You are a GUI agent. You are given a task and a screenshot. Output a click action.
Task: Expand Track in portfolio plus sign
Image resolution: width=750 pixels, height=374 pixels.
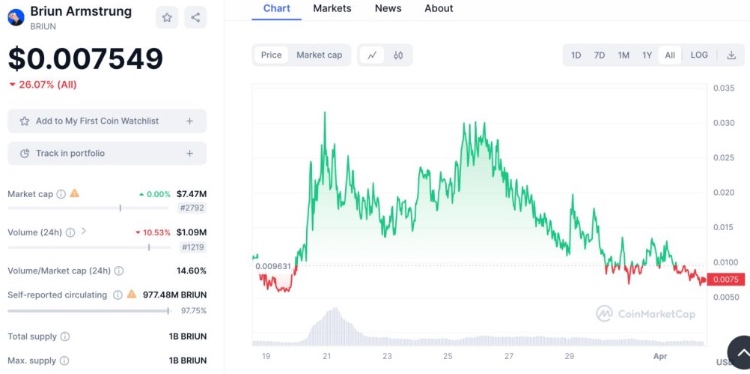click(x=189, y=154)
